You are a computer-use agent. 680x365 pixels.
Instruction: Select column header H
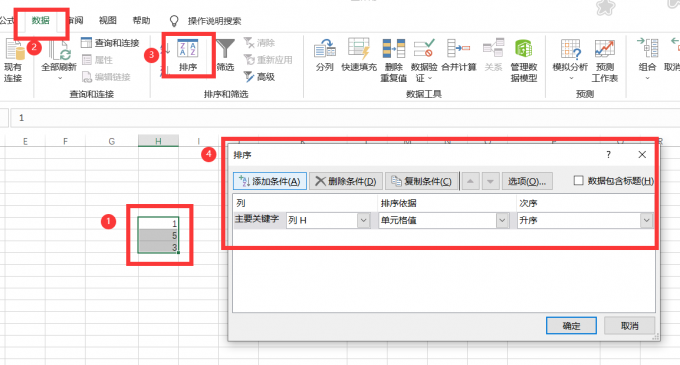158,141
